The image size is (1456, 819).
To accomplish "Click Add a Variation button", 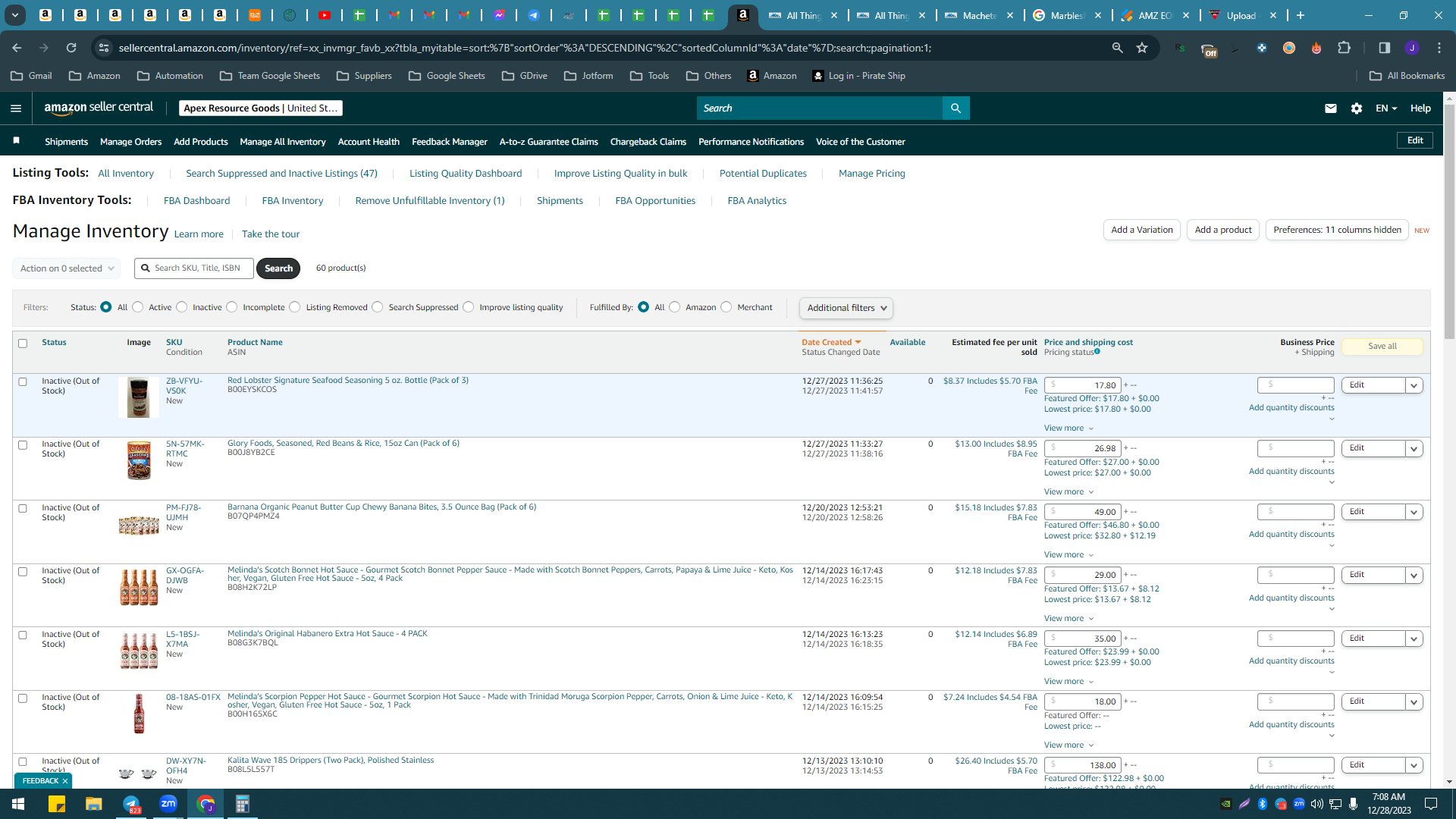I will click(x=1141, y=230).
